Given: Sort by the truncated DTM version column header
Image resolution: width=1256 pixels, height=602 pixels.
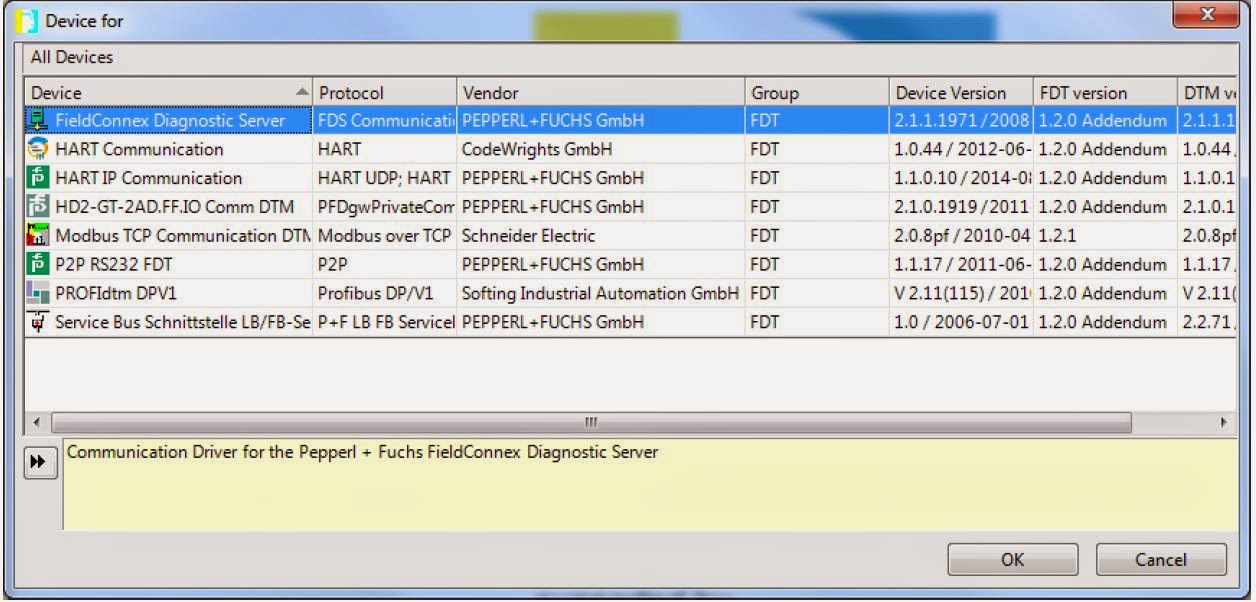Looking at the screenshot, I should click(1205, 93).
